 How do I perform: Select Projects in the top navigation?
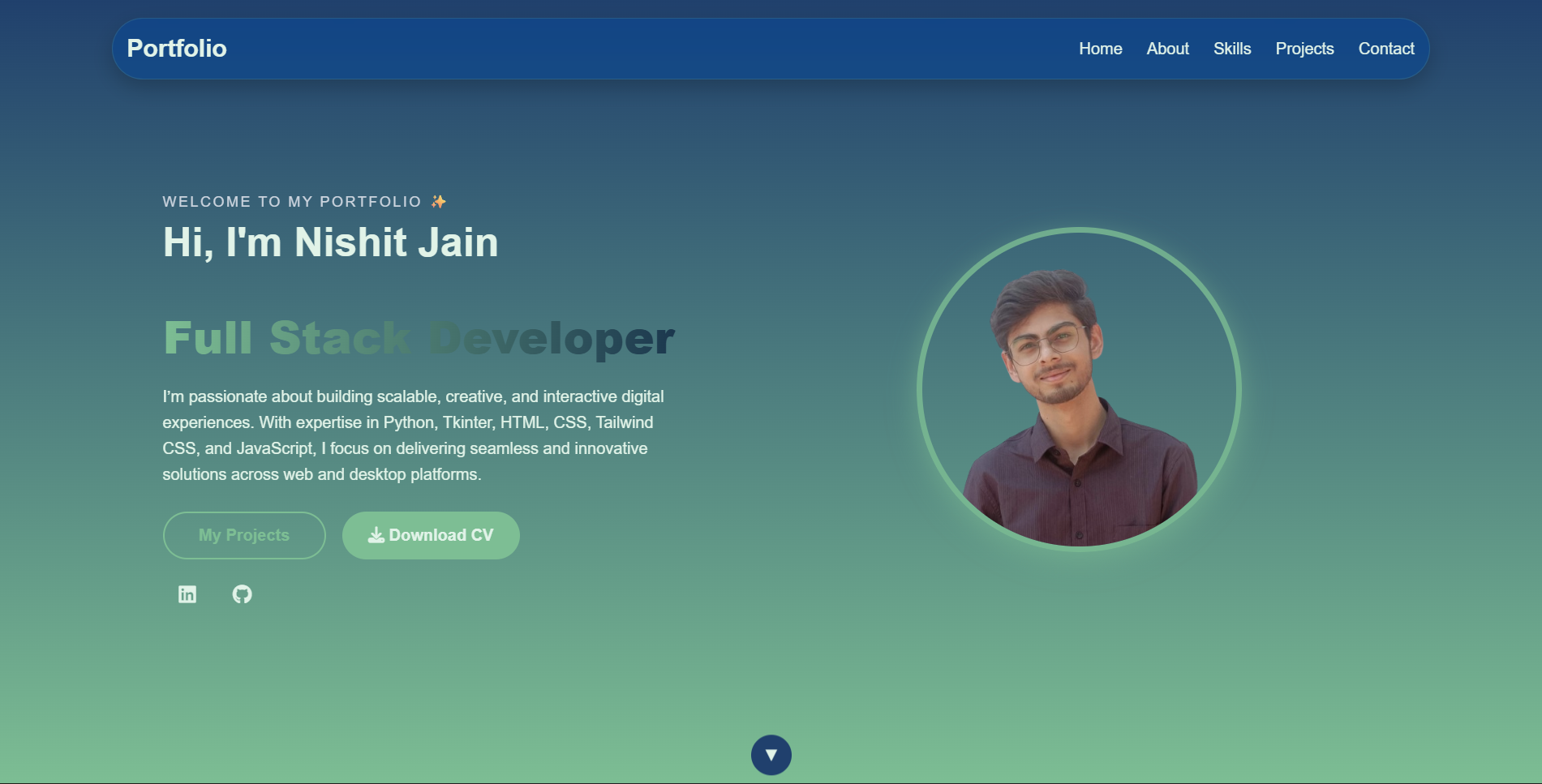point(1304,49)
